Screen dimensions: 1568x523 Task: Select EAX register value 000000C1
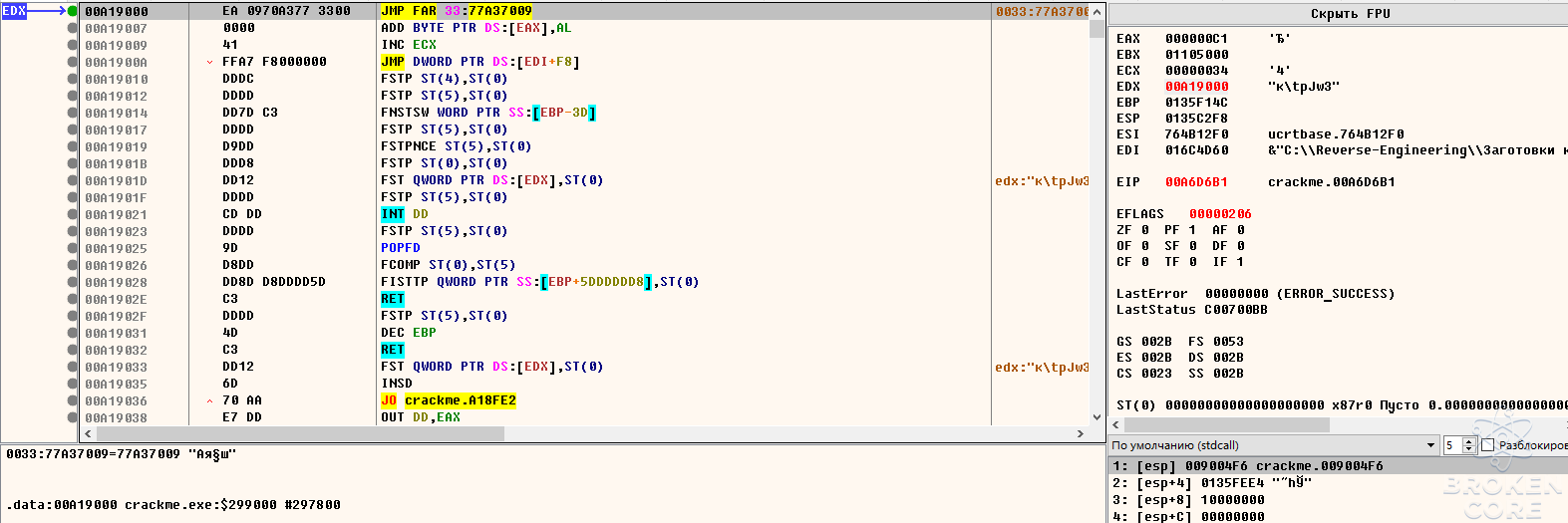[x=1197, y=39]
